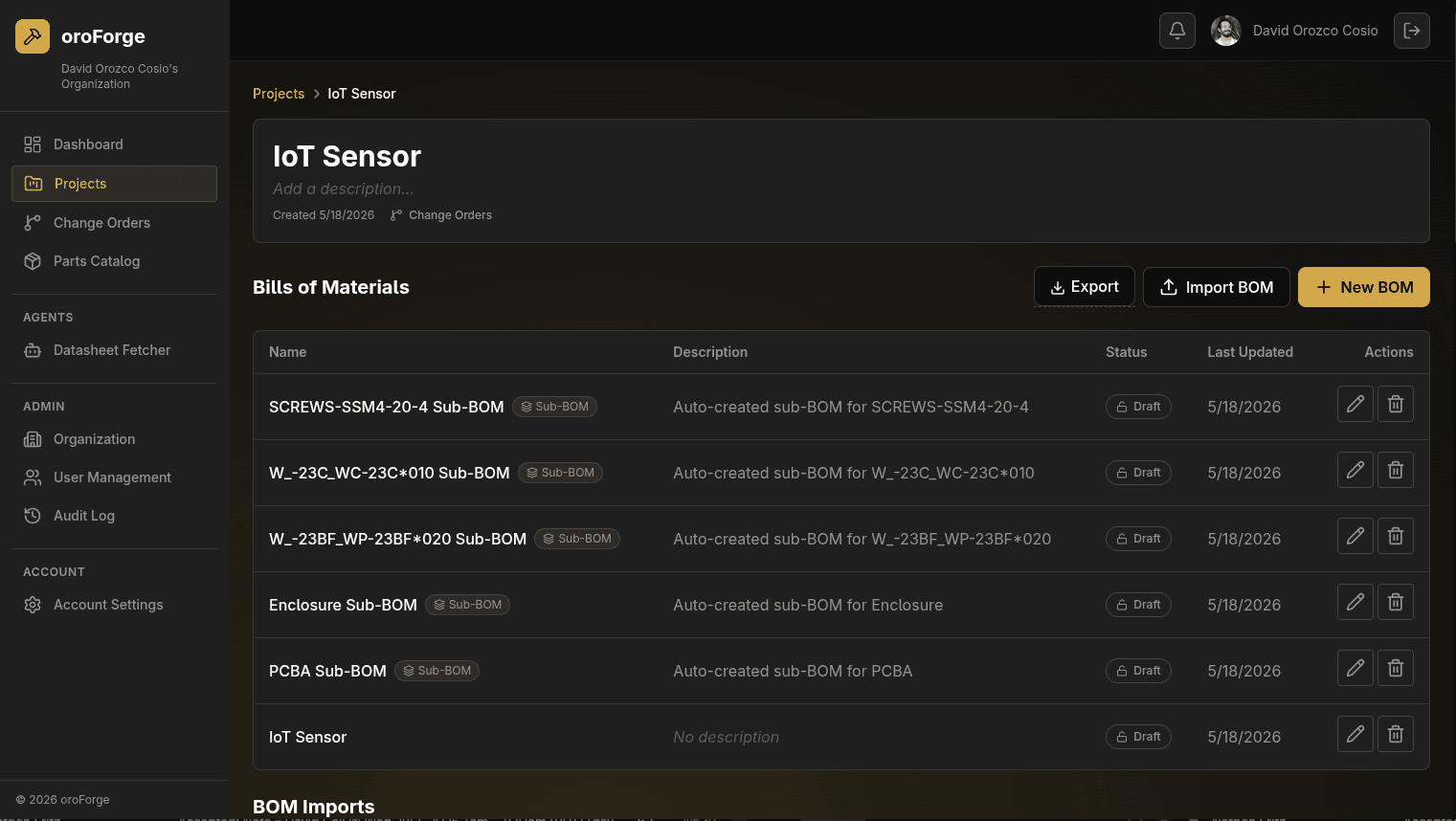Edit the Enclosure Sub-BOM row

[x=1355, y=602]
